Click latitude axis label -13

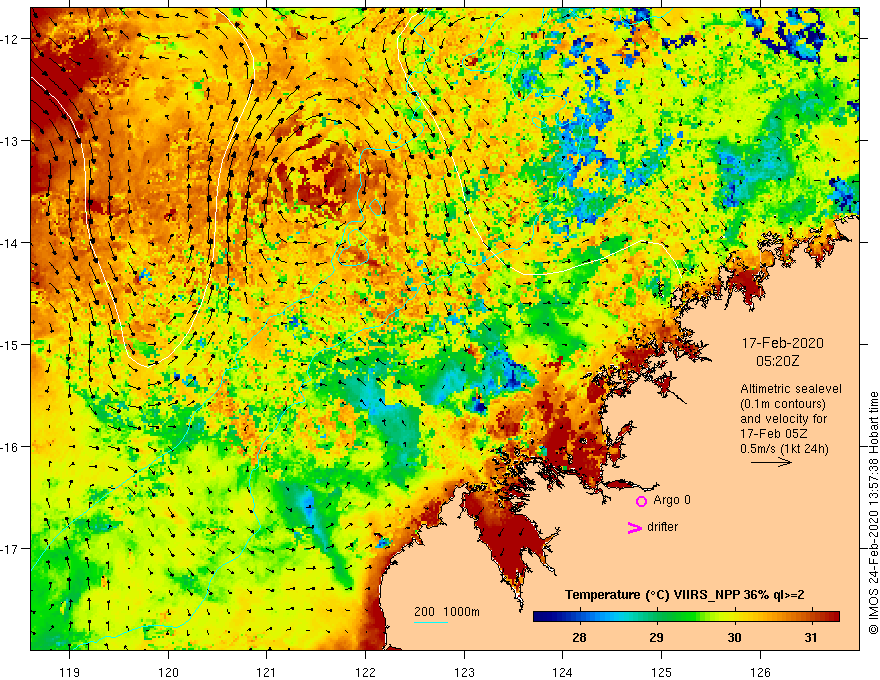coord(10,141)
